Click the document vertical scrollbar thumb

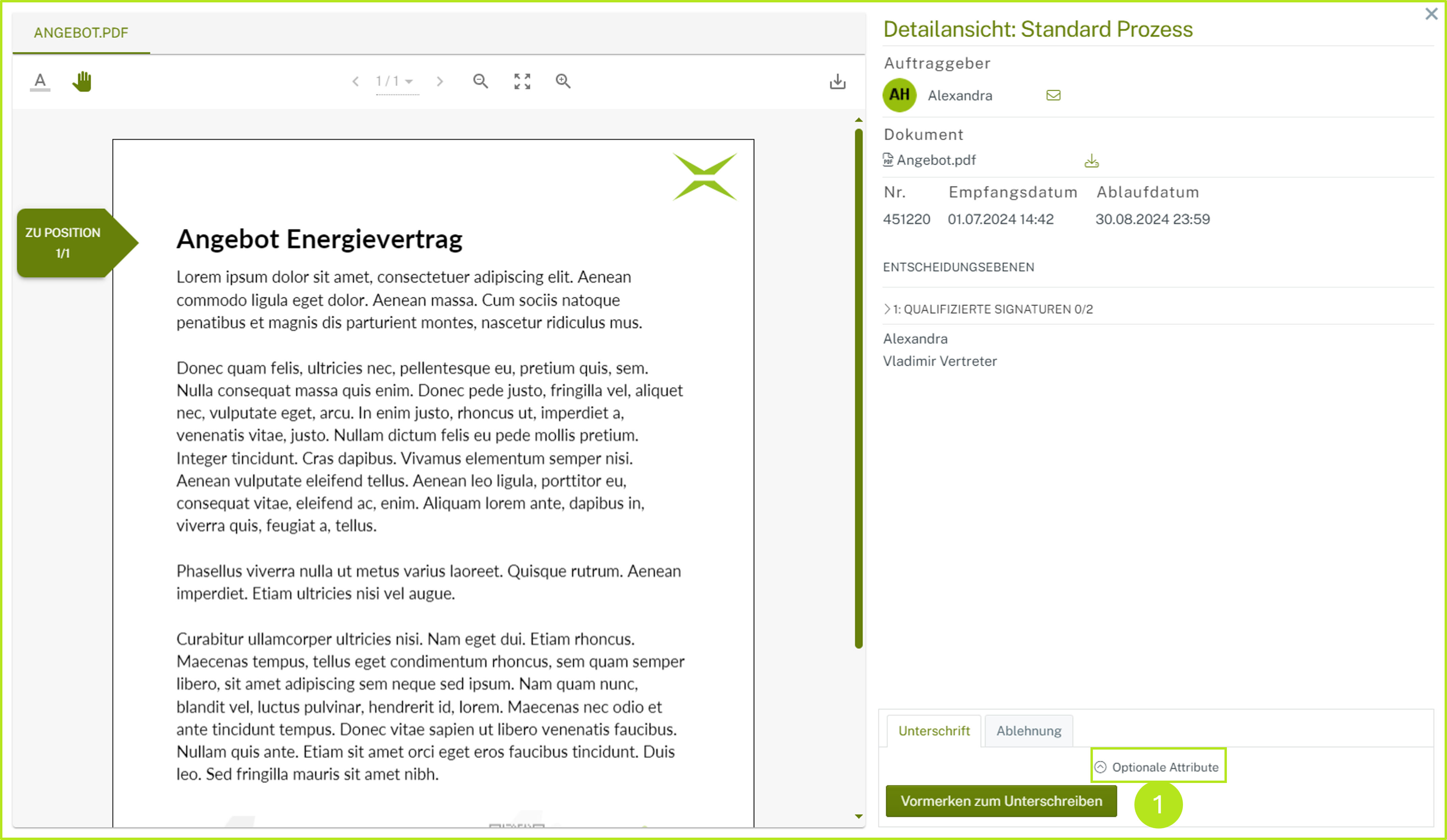[x=859, y=388]
